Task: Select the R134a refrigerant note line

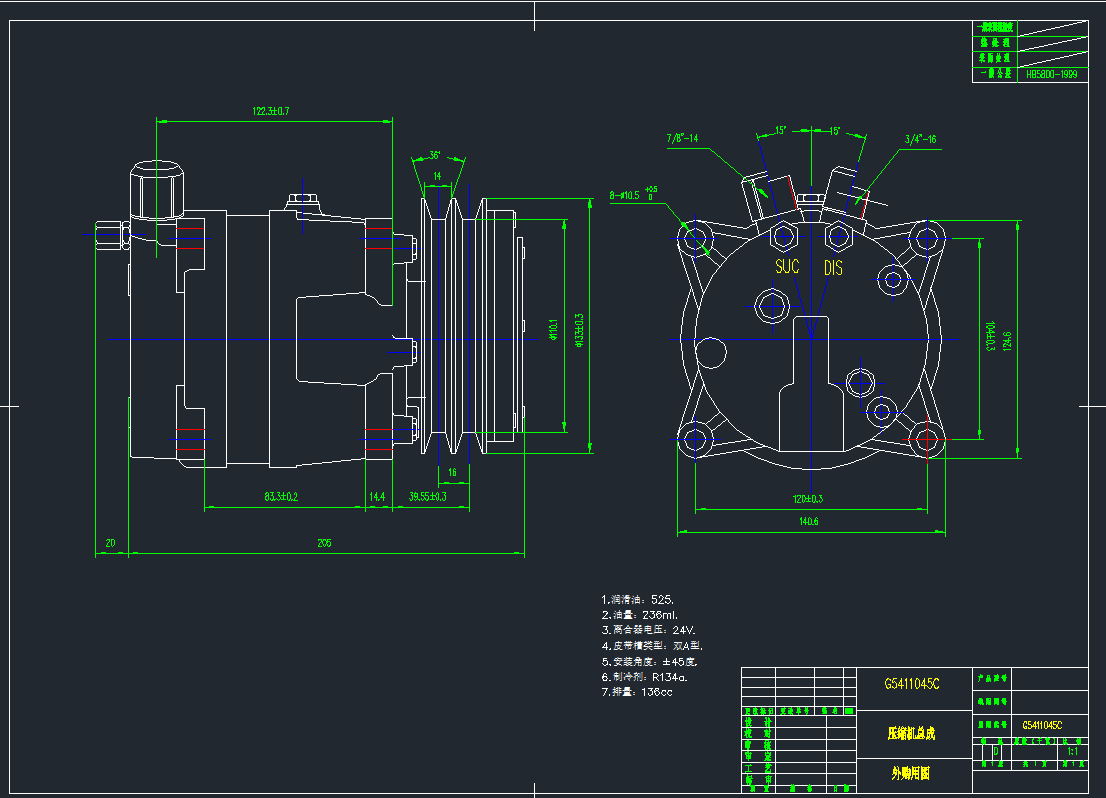Action: (650, 677)
